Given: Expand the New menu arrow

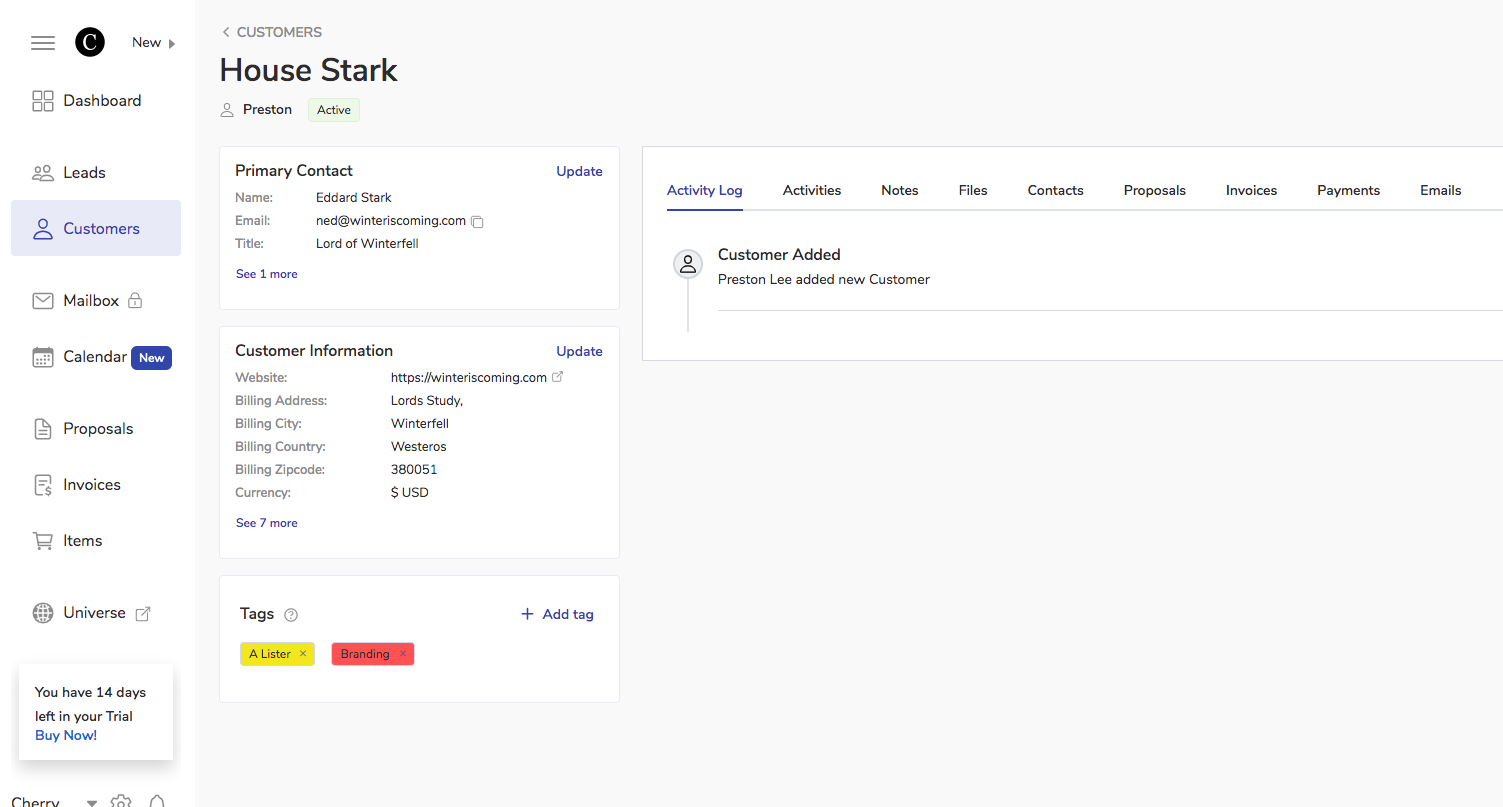Looking at the screenshot, I should tap(172, 43).
